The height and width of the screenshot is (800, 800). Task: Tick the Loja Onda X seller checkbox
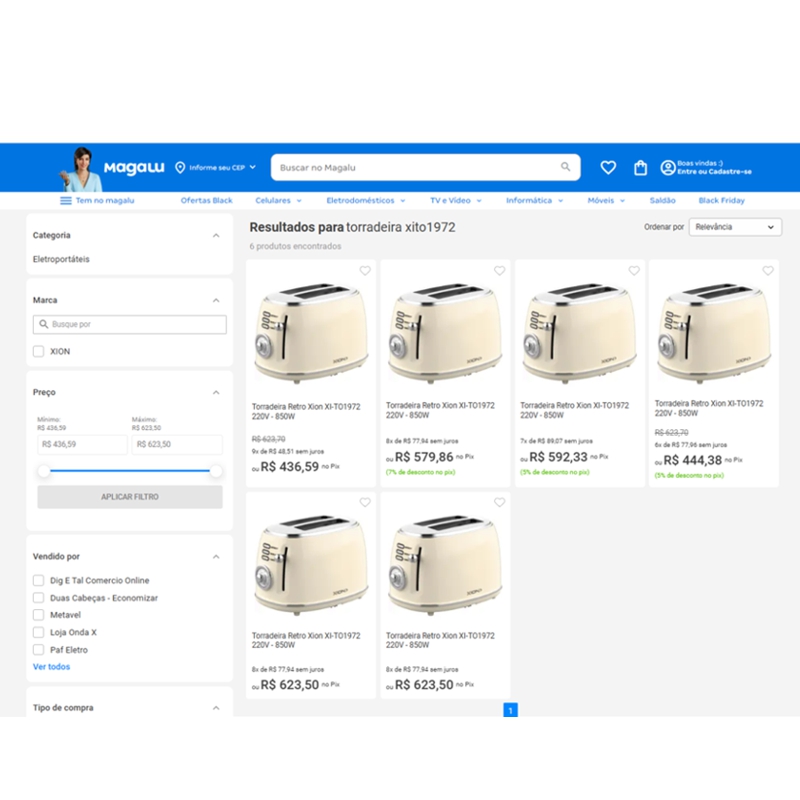pos(39,632)
